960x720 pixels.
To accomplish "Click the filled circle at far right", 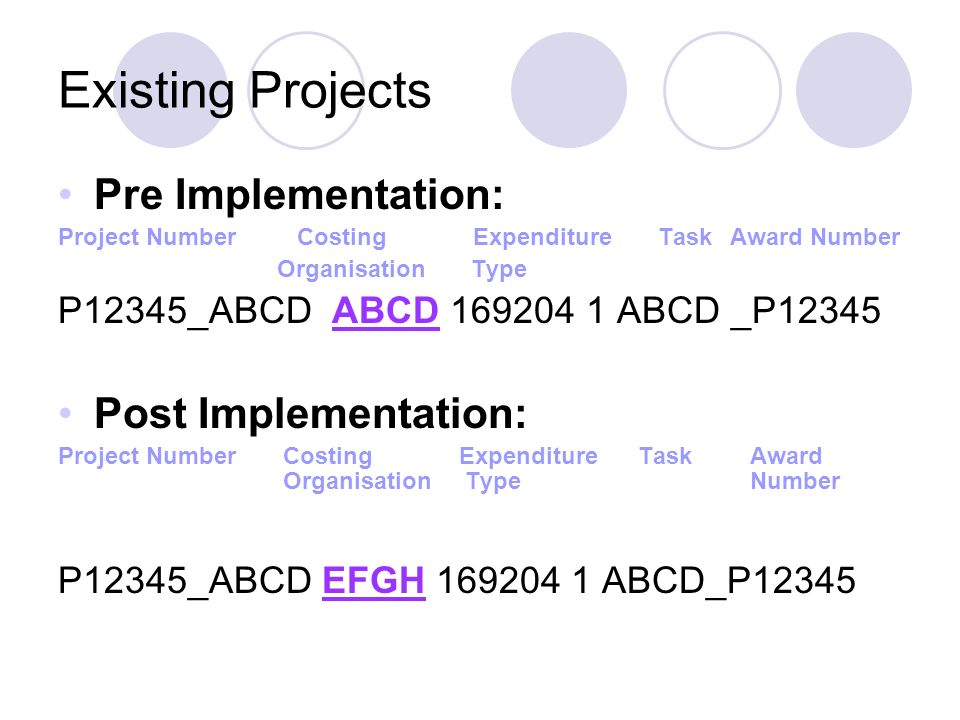I will (x=853, y=90).
